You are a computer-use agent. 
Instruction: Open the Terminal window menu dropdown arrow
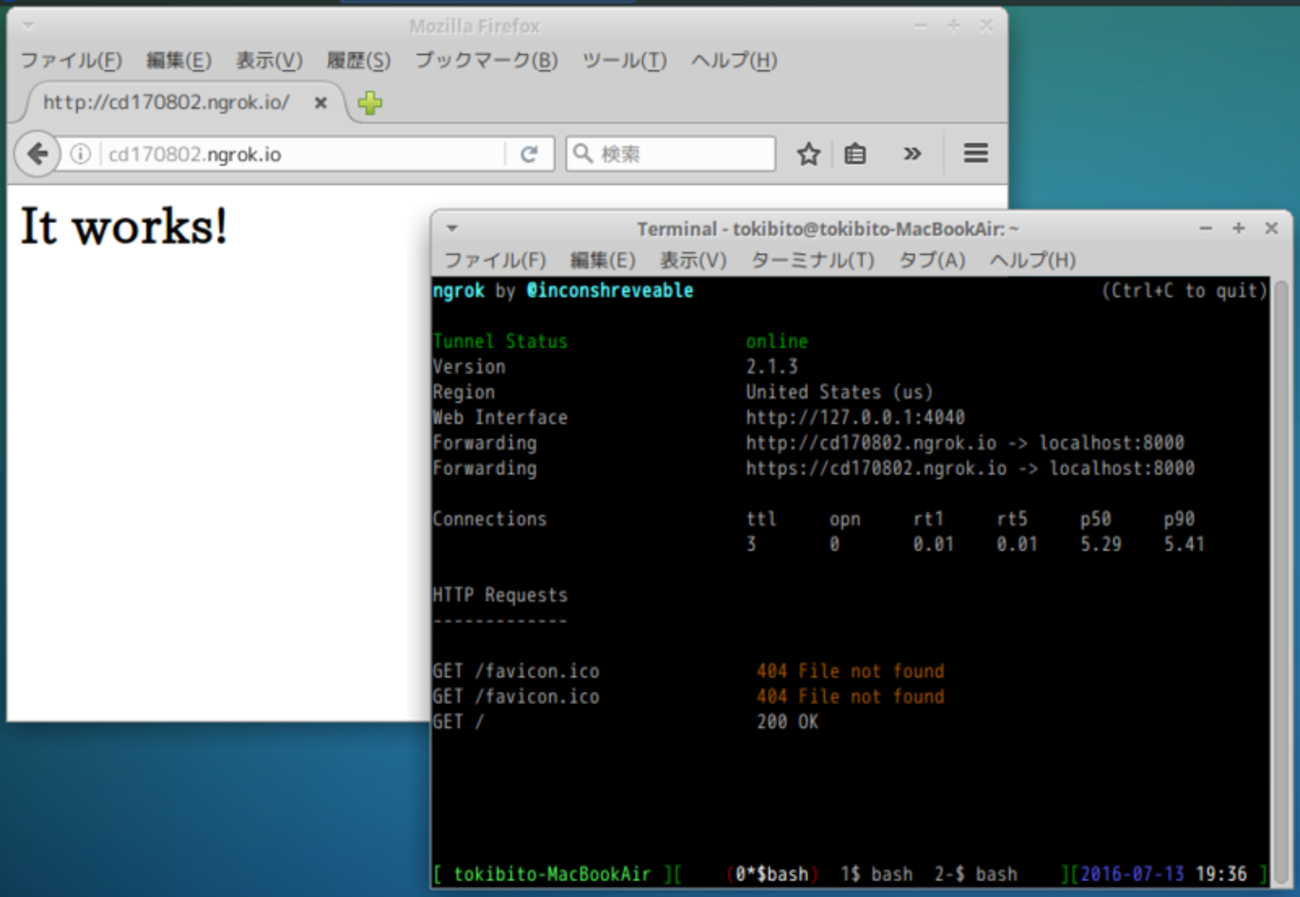pos(452,229)
